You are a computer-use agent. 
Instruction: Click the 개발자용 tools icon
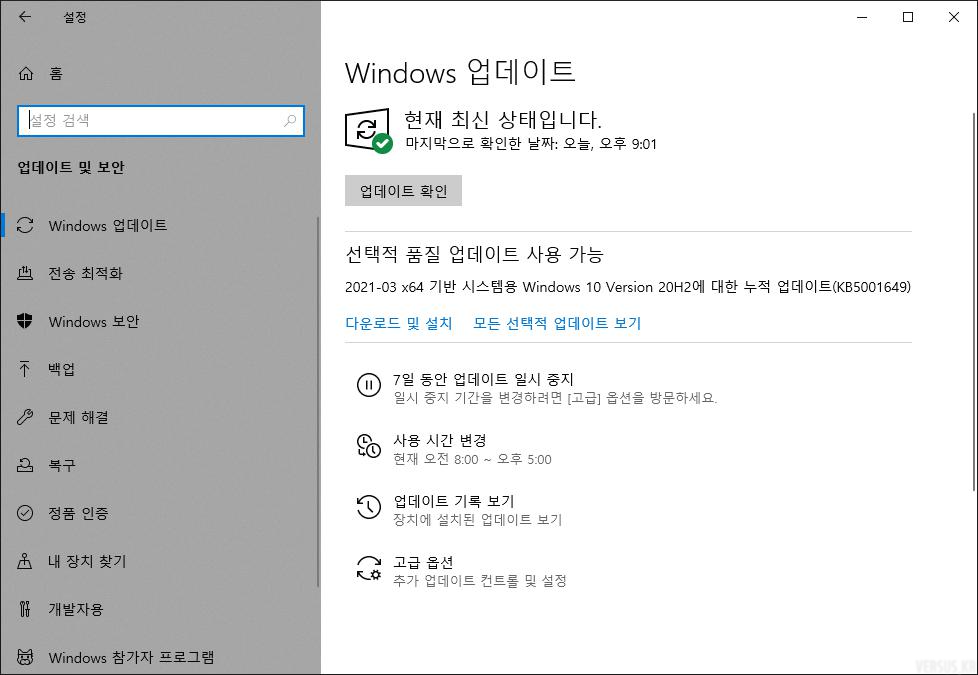point(25,609)
